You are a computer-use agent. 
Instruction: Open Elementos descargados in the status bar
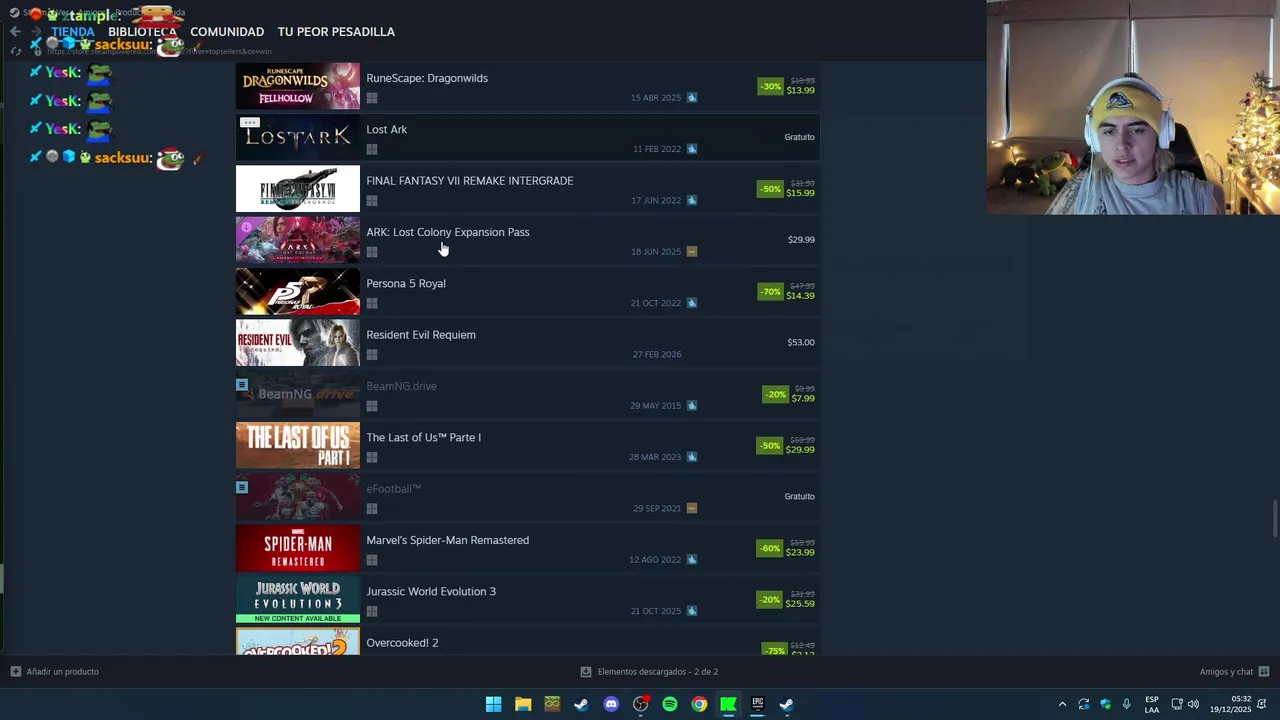tap(657, 672)
